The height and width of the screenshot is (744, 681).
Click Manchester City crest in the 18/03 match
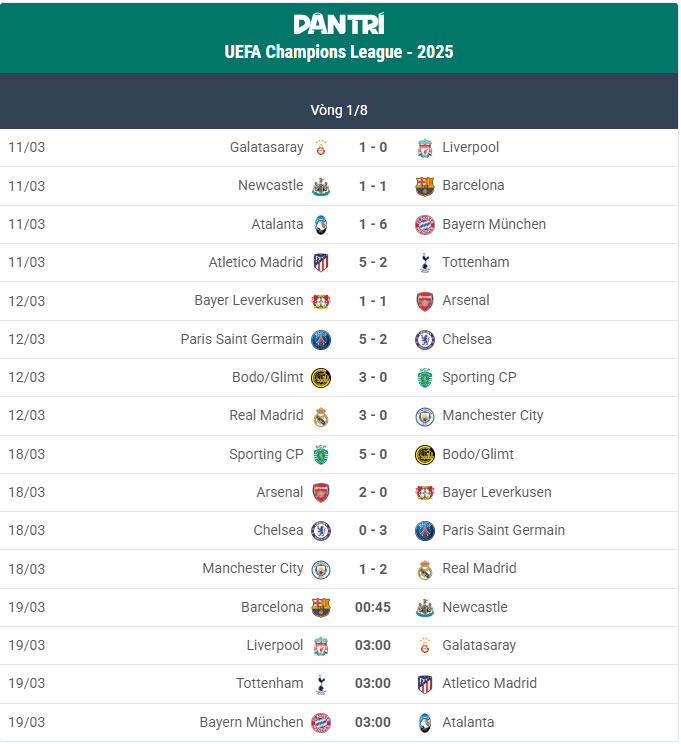(x=321, y=569)
